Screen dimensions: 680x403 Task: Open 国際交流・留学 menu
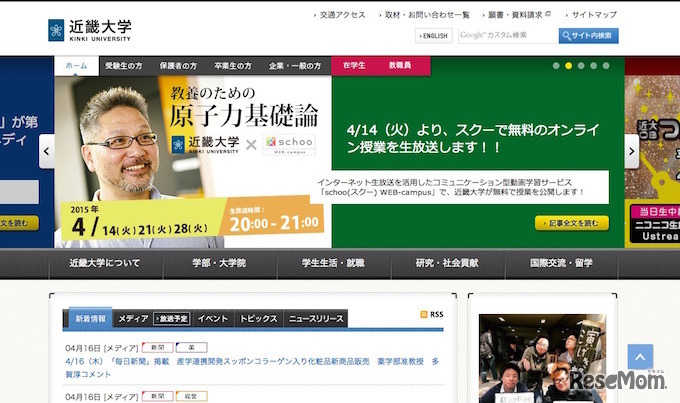pos(561,263)
